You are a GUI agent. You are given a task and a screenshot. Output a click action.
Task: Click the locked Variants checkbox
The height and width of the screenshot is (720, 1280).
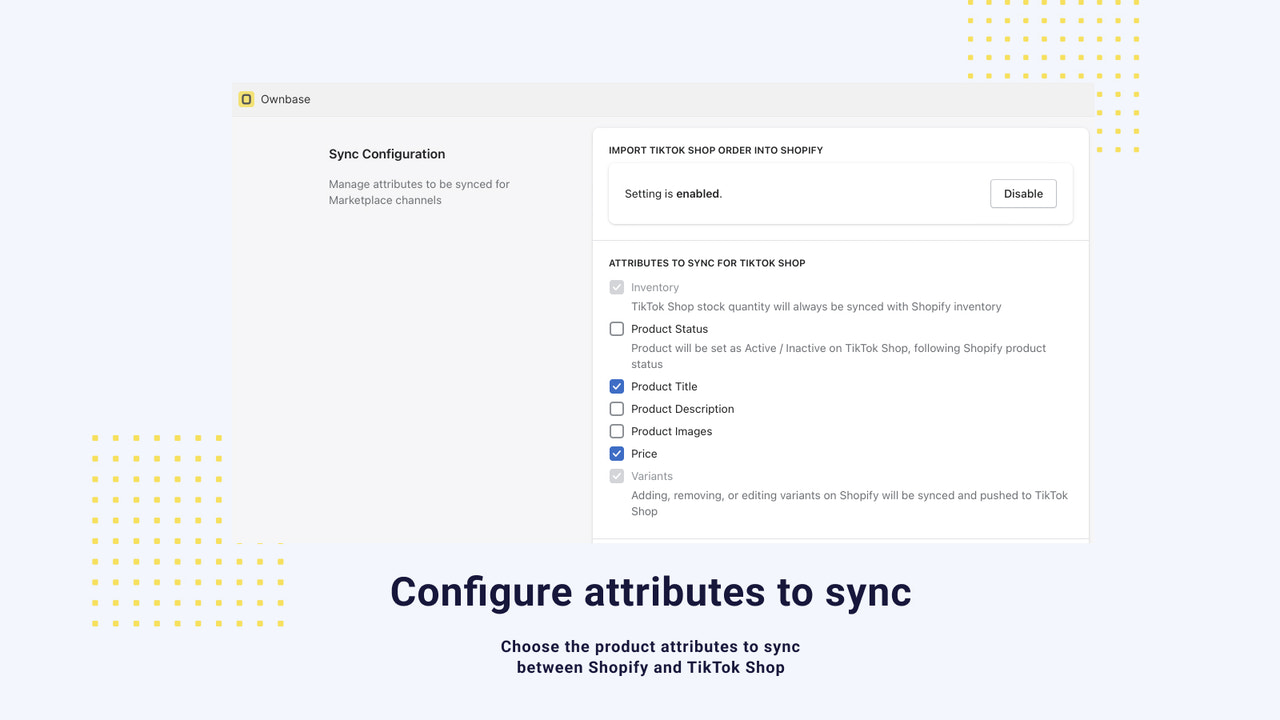[616, 476]
